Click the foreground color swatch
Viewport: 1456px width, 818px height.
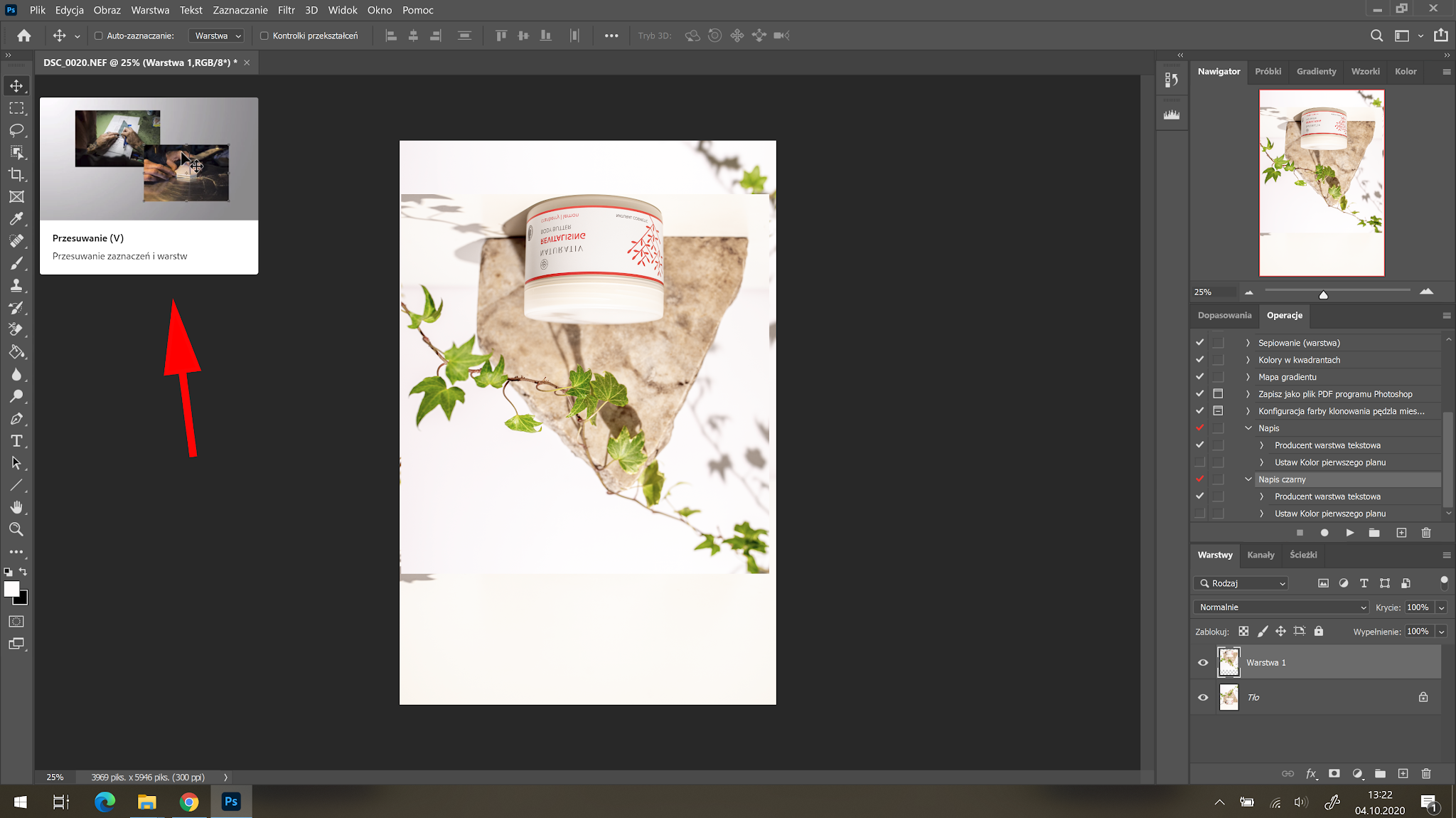tap(11, 589)
